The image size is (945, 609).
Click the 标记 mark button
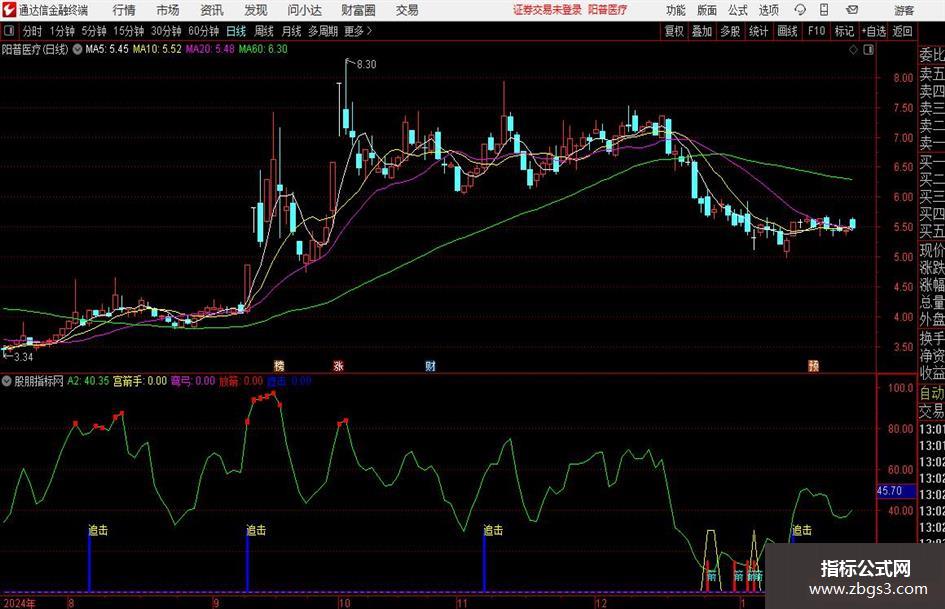point(844,31)
